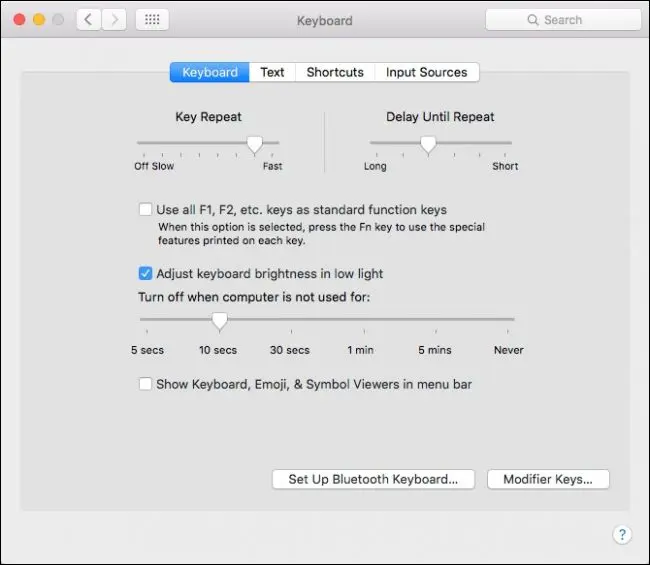Open help with the question mark button
Image resolution: width=650 pixels, height=565 pixels.
click(622, 534)
